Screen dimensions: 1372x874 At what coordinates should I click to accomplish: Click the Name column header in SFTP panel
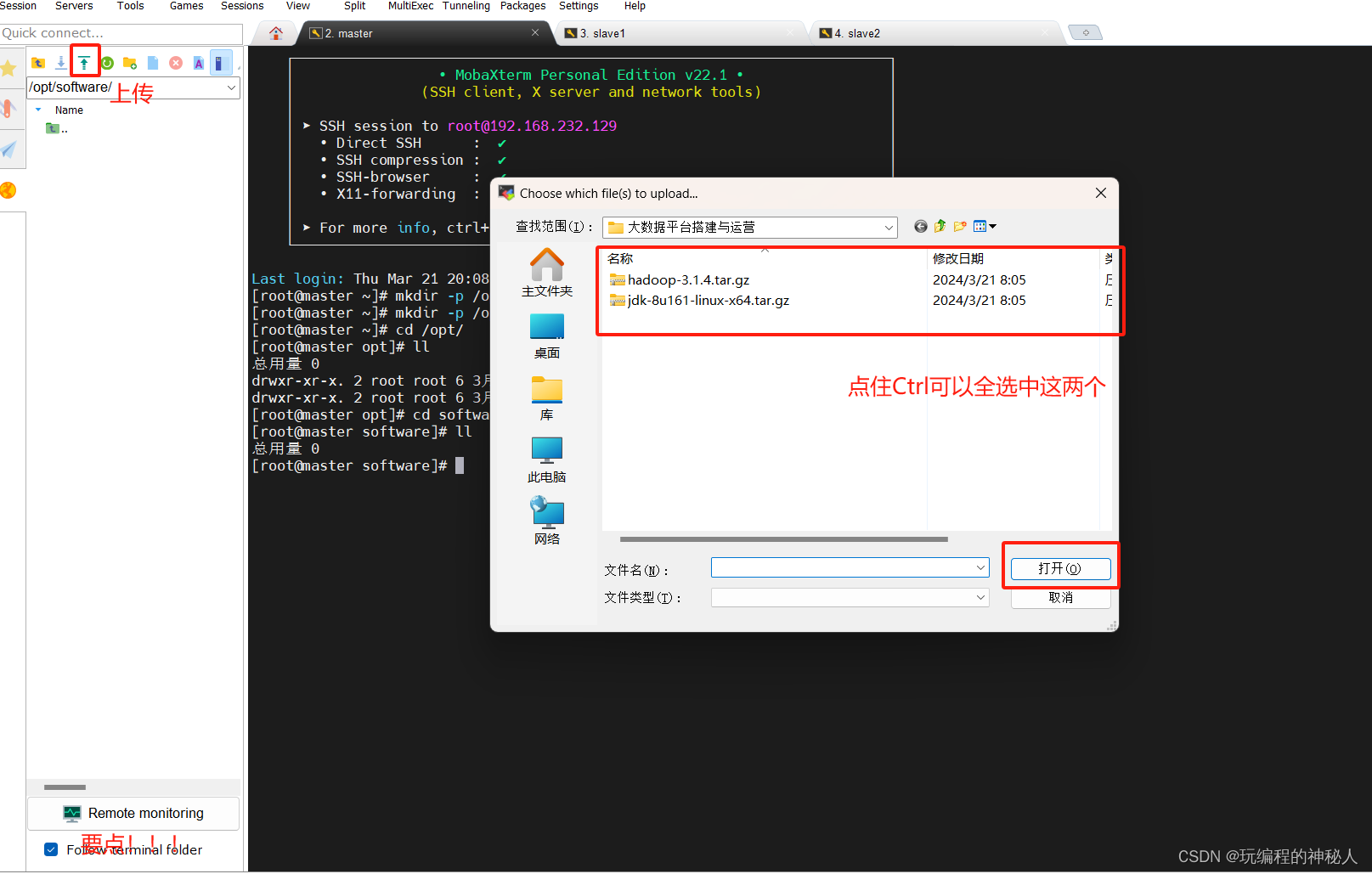[x=69, y=110]
